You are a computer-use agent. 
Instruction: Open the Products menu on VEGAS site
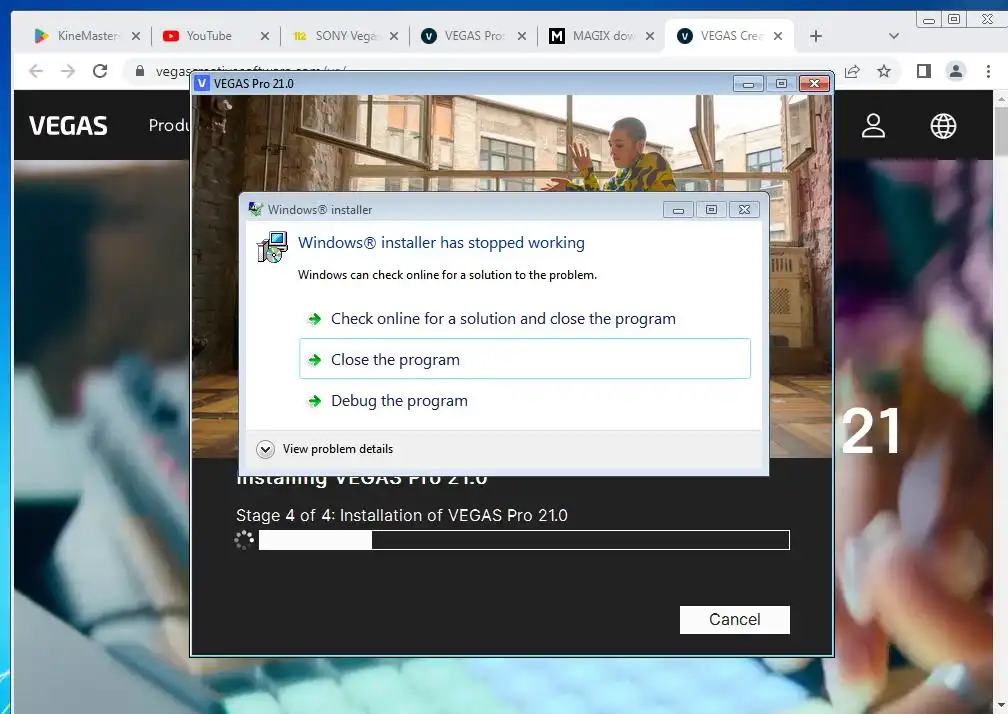[x=169, y=125]
